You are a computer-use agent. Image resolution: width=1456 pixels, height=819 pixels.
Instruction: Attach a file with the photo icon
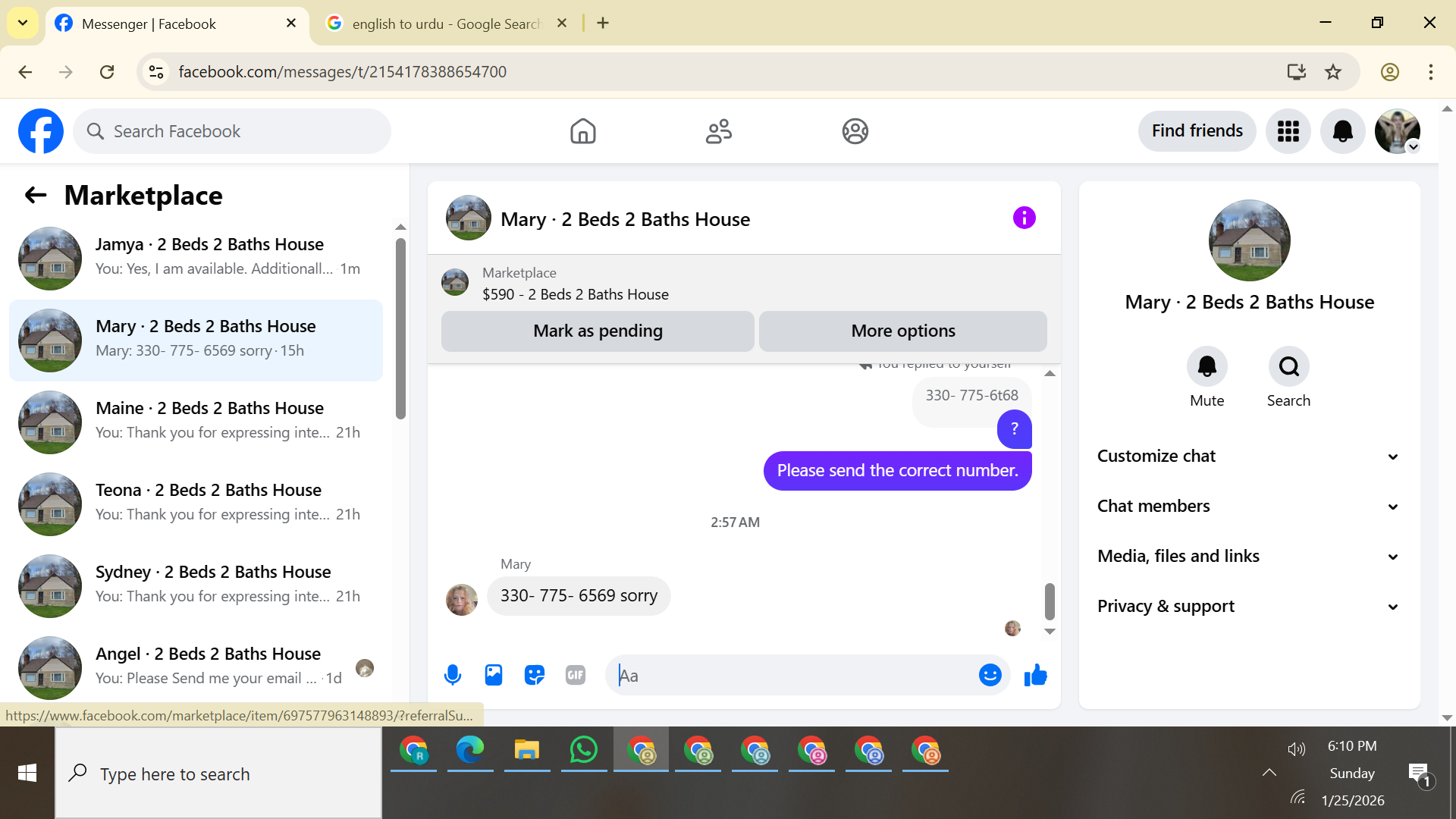tap(494, 675)
